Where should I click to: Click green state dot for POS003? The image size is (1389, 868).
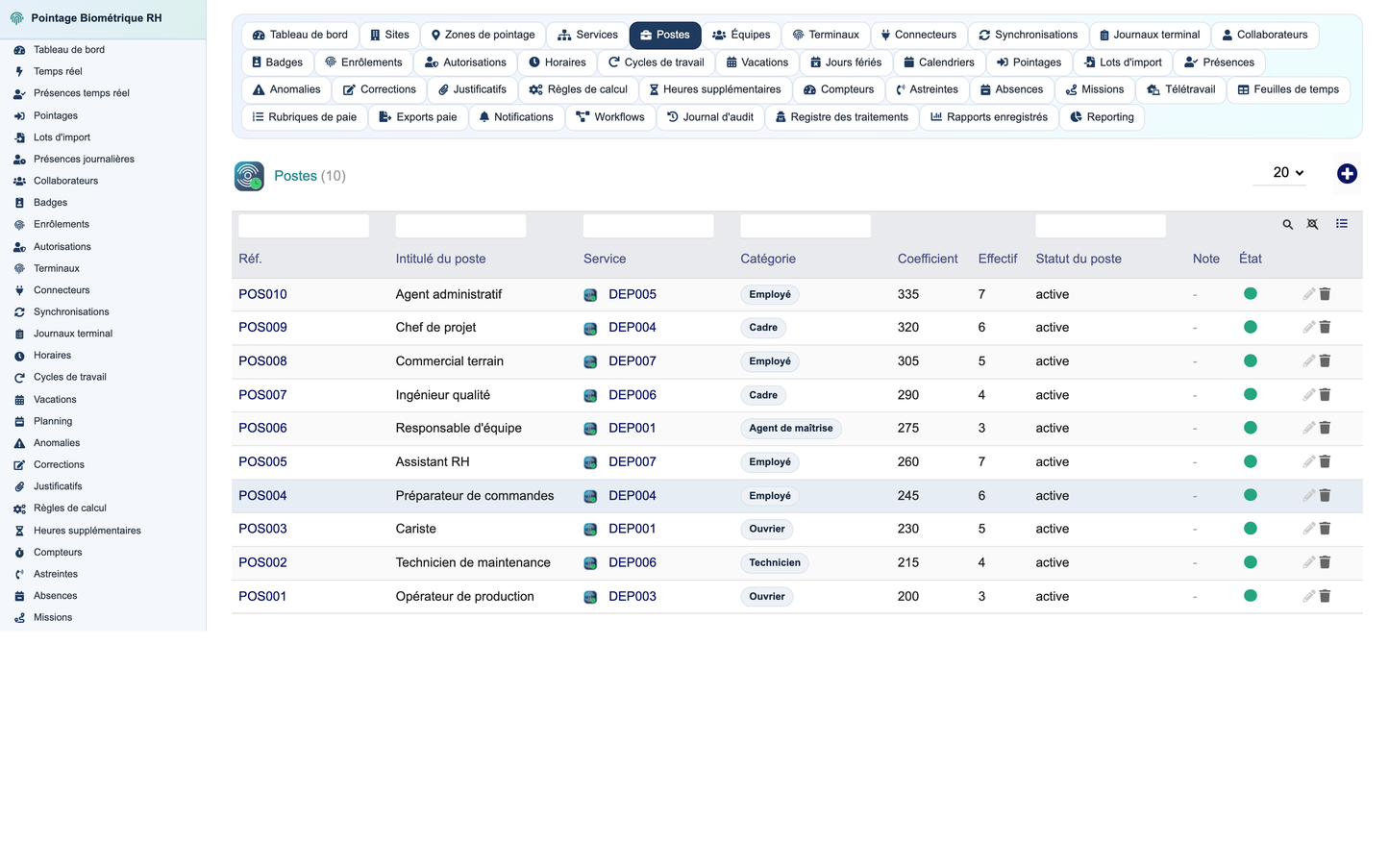tap(1250, 528)
